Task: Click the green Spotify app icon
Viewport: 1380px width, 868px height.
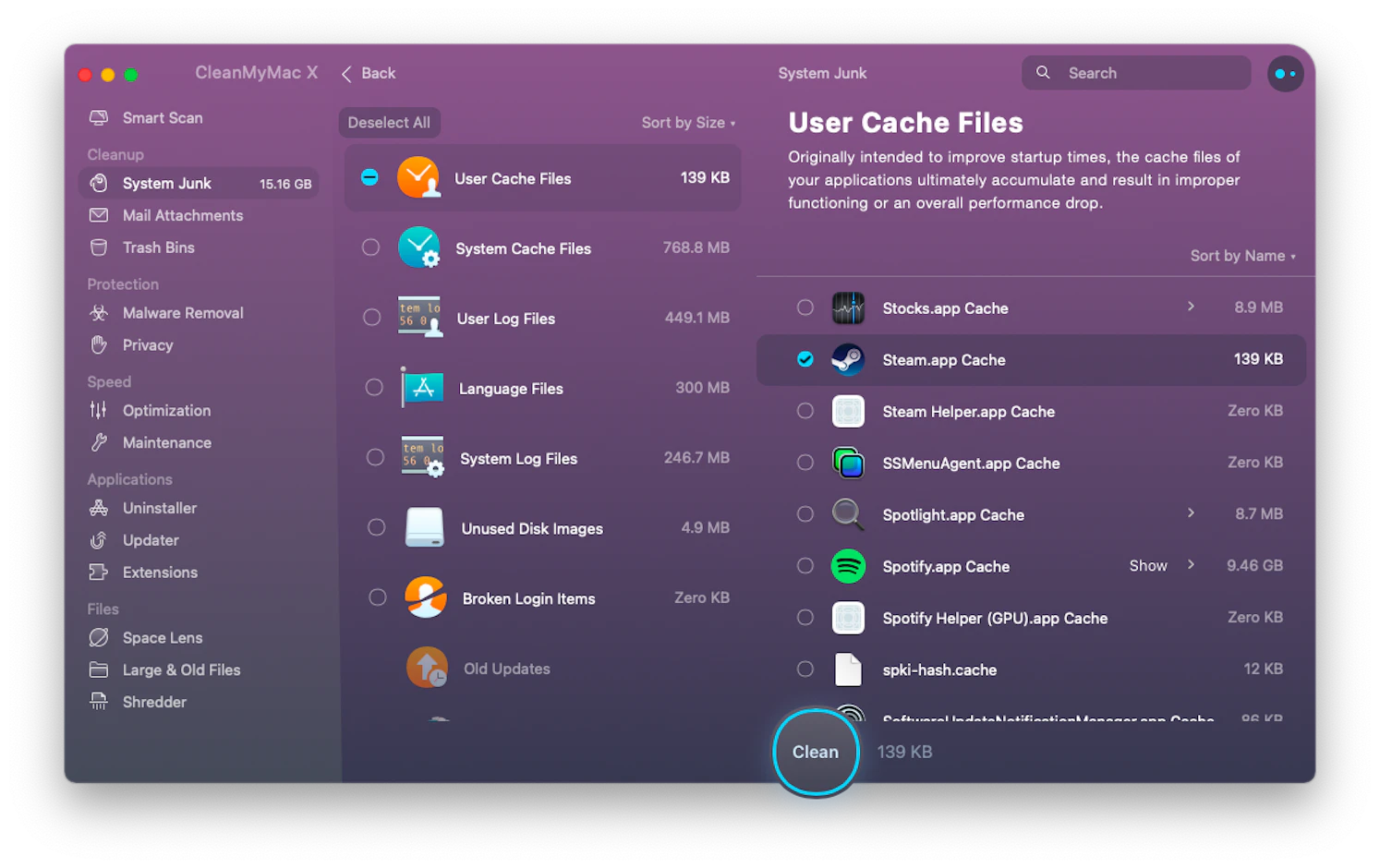Action: click(848, 566)
